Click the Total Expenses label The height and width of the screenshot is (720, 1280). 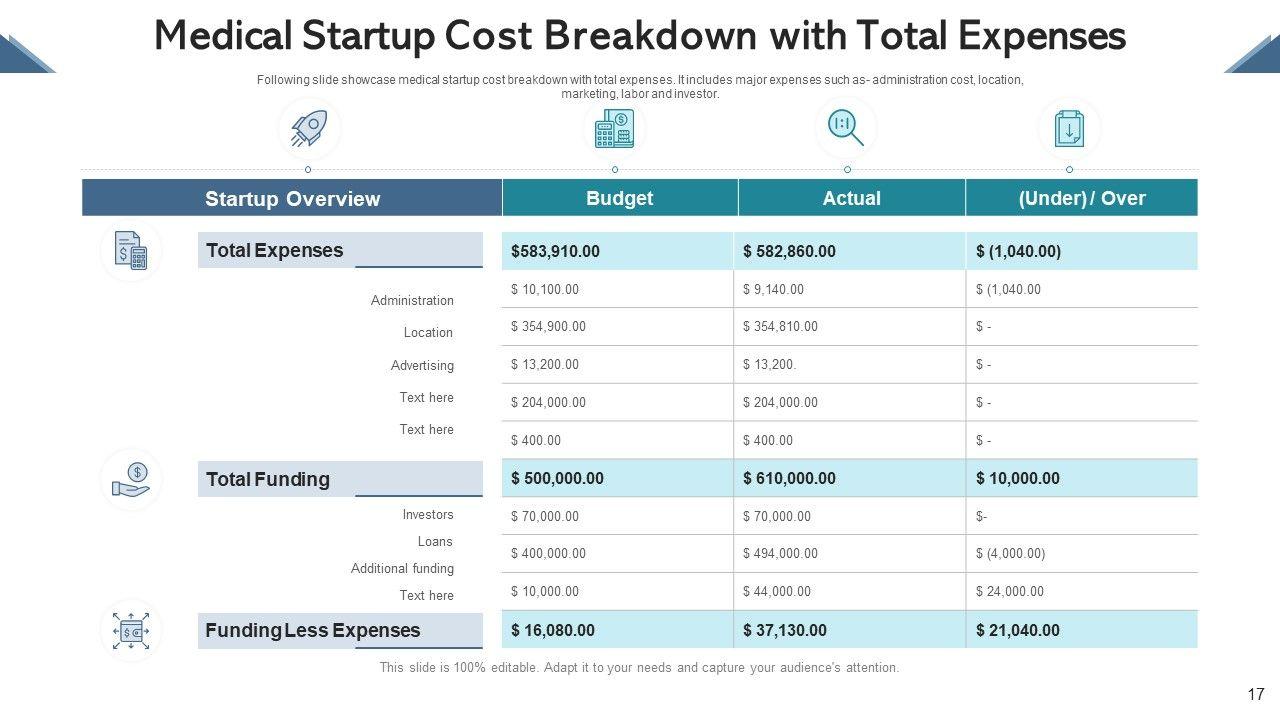275,251
